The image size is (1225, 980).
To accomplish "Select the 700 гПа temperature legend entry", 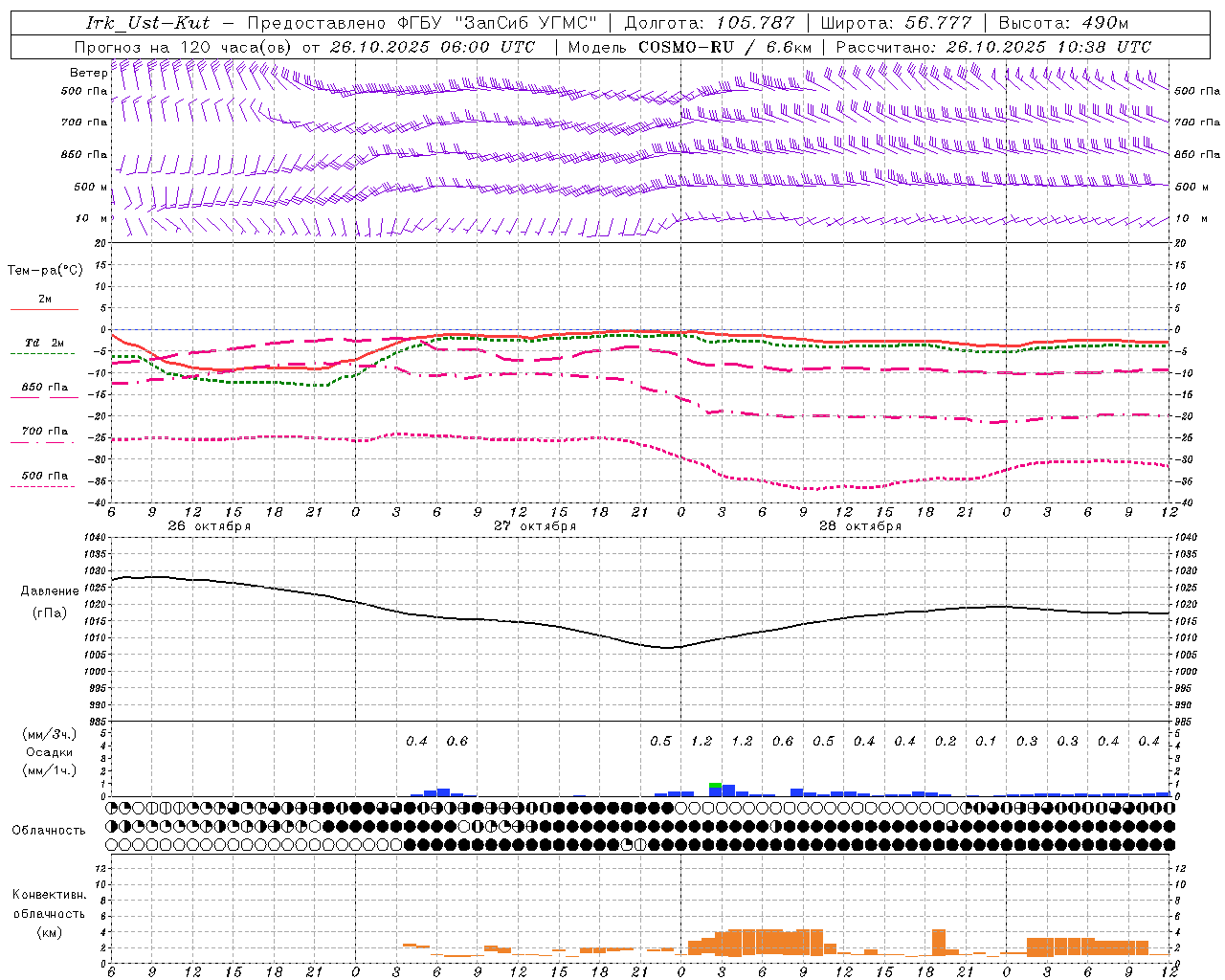I will [44, 435].
